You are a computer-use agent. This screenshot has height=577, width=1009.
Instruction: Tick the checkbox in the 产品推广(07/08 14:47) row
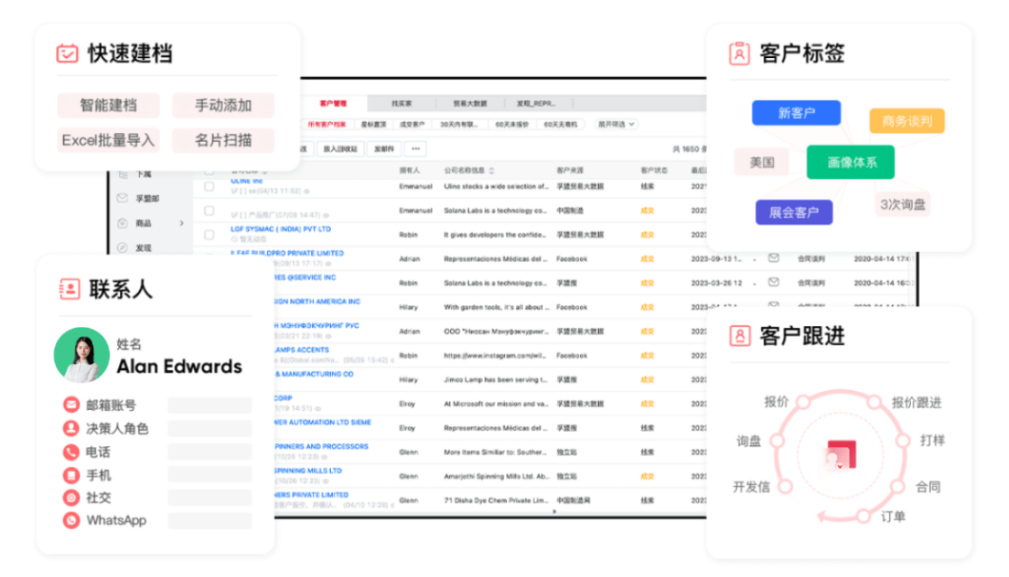click(x=209, y=210)
